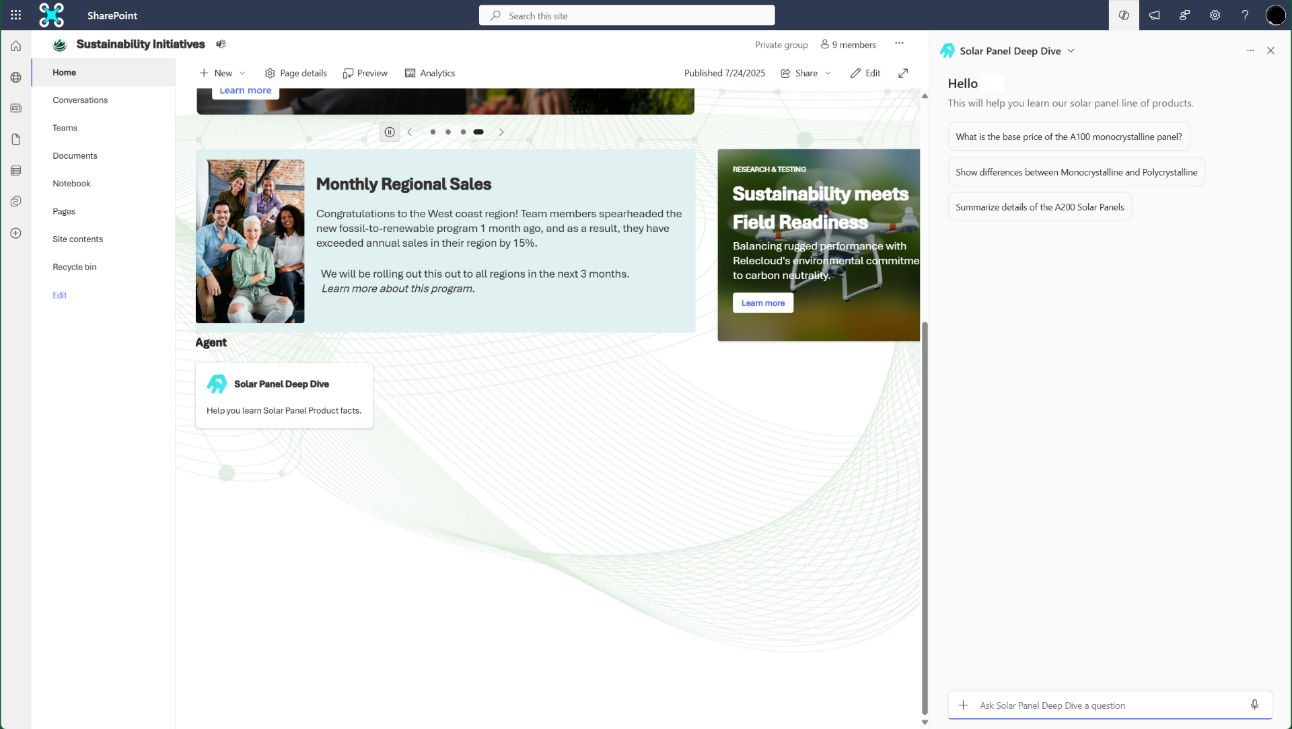Screen dimensions: 1292x729
Task: Expand the New dropdown chevron
Action: (242, 73)
